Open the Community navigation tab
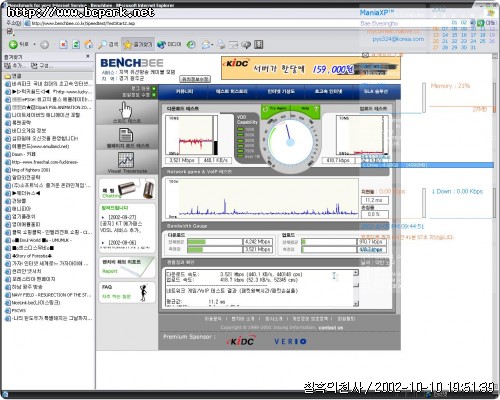Viewport: 500px width, 400px height. coord(184,91)
